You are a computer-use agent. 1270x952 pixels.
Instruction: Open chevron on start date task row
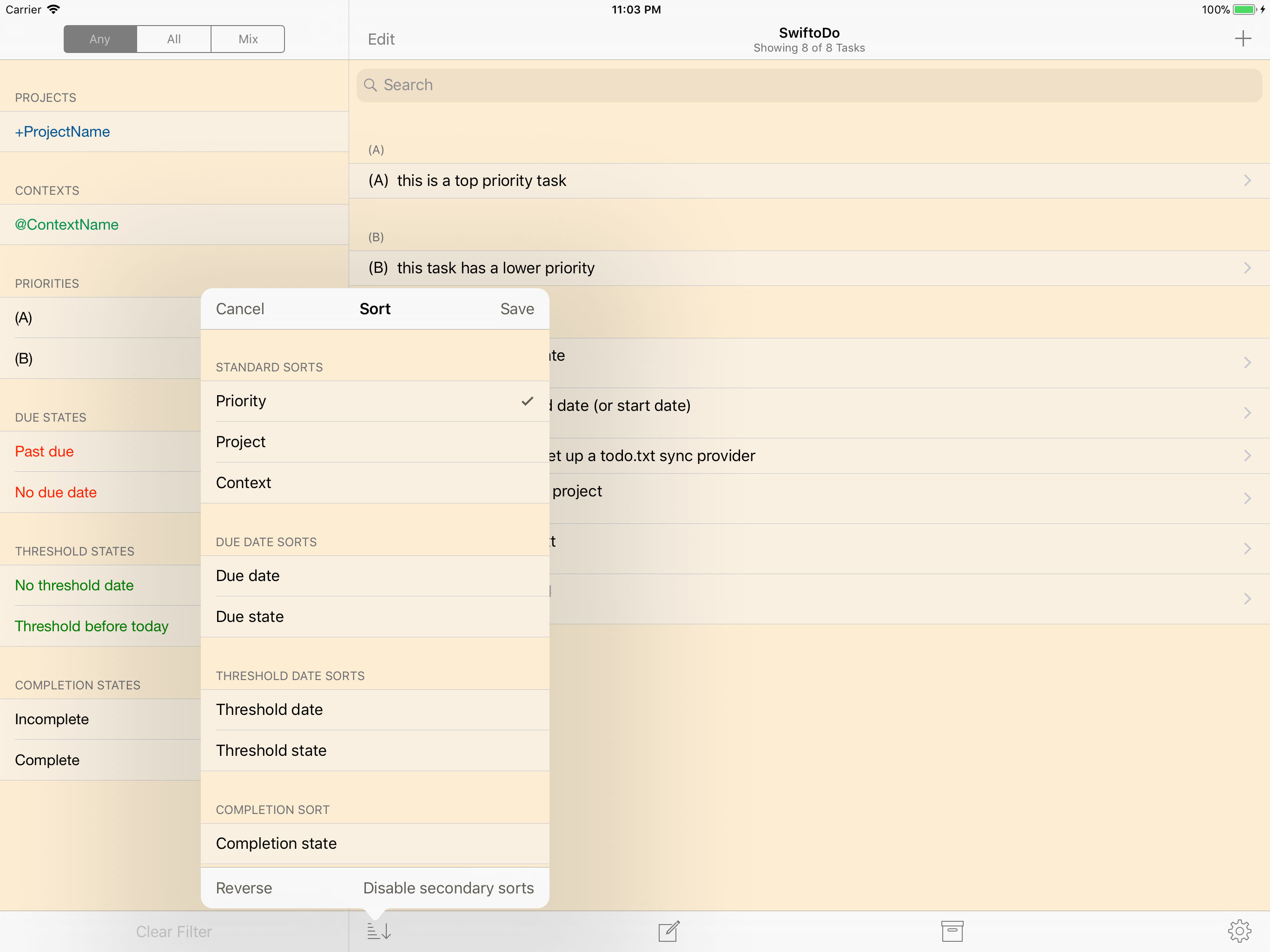1247,413
